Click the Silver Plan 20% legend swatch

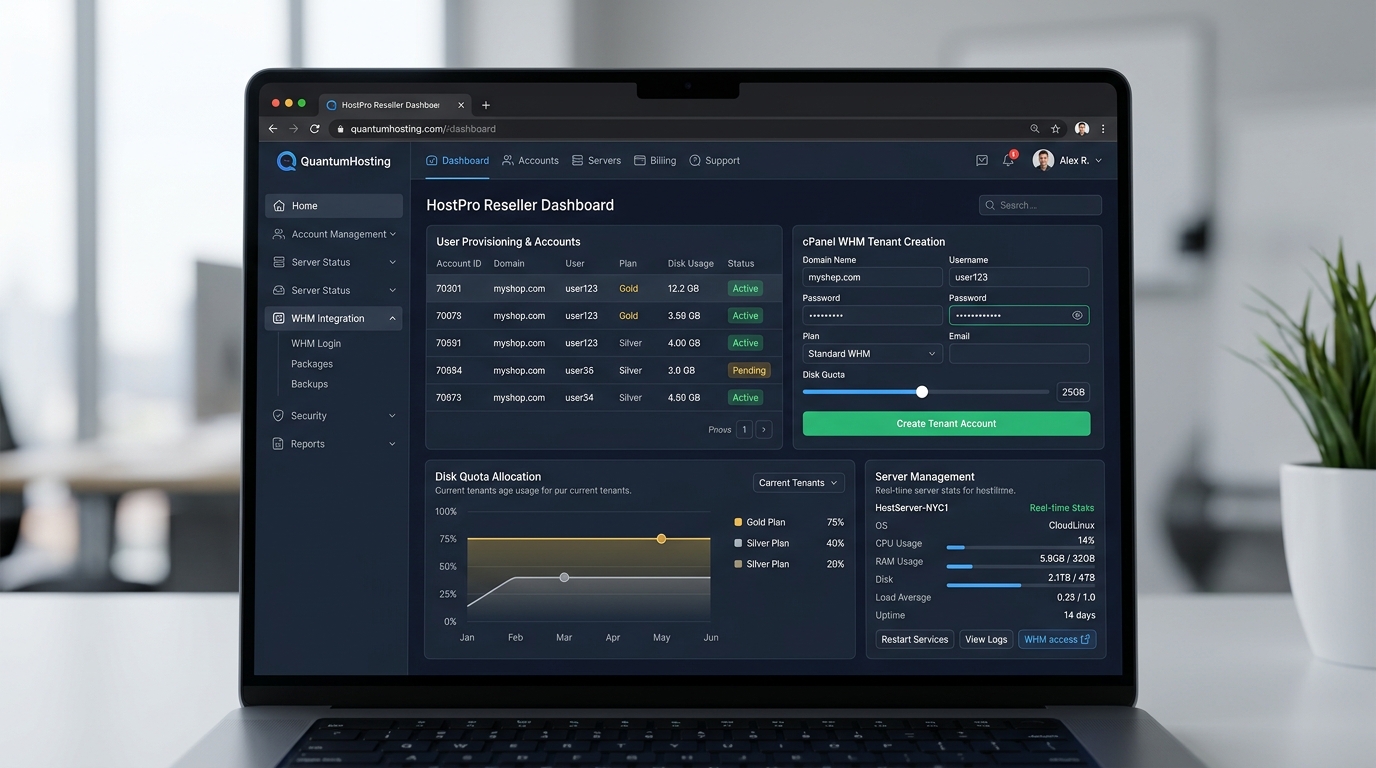tap(738, 564)
